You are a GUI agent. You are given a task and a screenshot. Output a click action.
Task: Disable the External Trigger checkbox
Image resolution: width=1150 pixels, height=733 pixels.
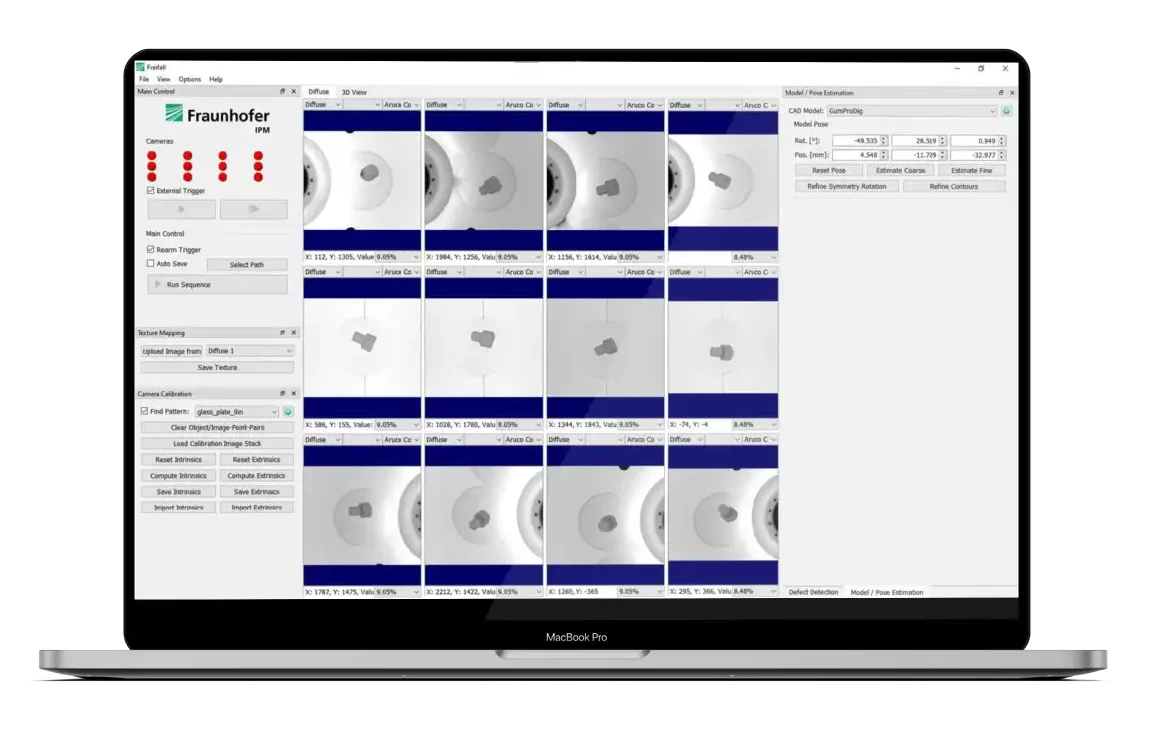[151, 190]
